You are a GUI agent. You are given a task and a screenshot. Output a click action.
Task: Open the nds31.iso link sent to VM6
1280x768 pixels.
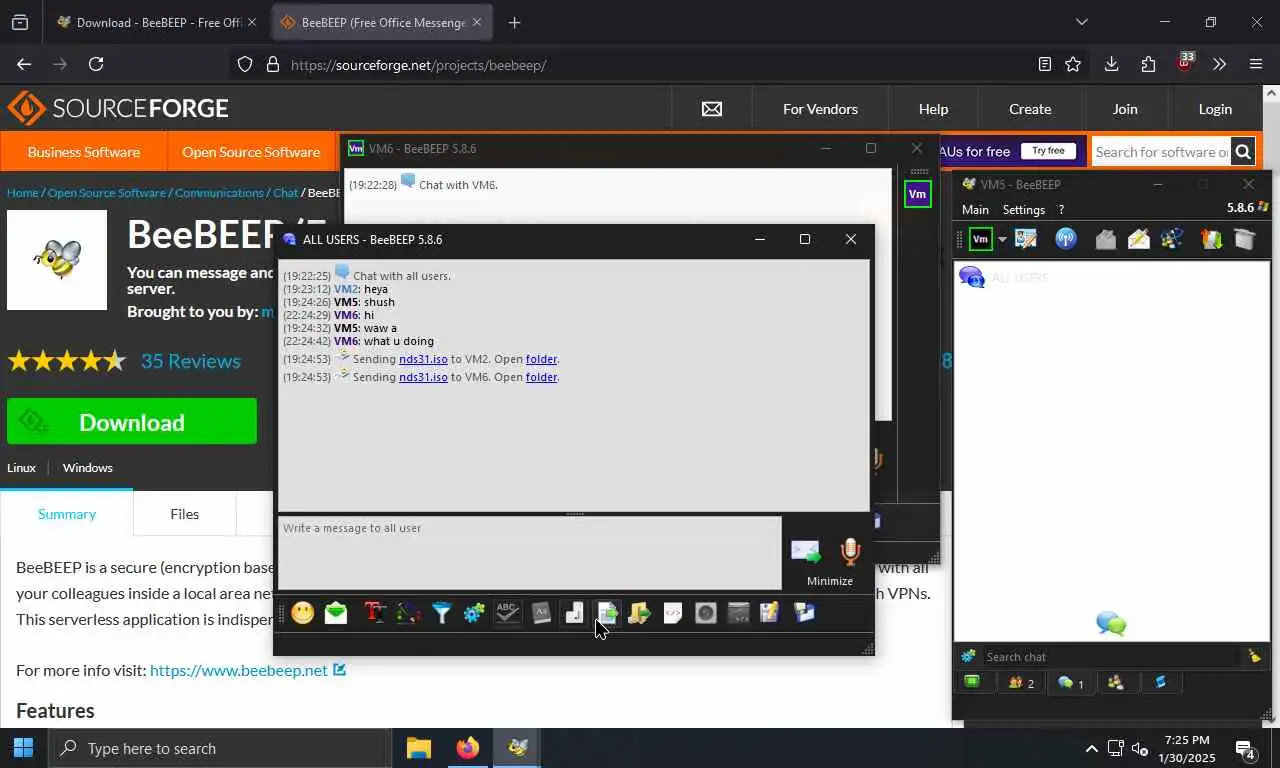pyautogui.click(x=423, y=377)
